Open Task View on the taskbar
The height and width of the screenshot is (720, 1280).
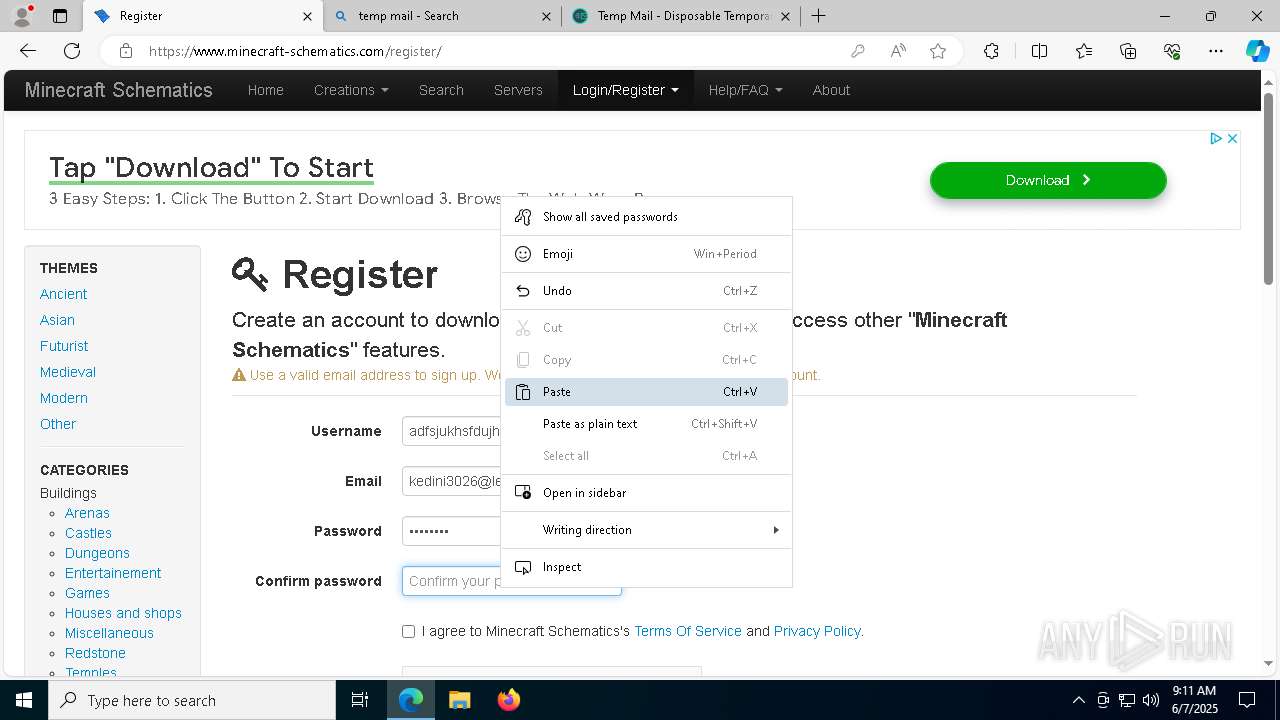click(360, 700)
